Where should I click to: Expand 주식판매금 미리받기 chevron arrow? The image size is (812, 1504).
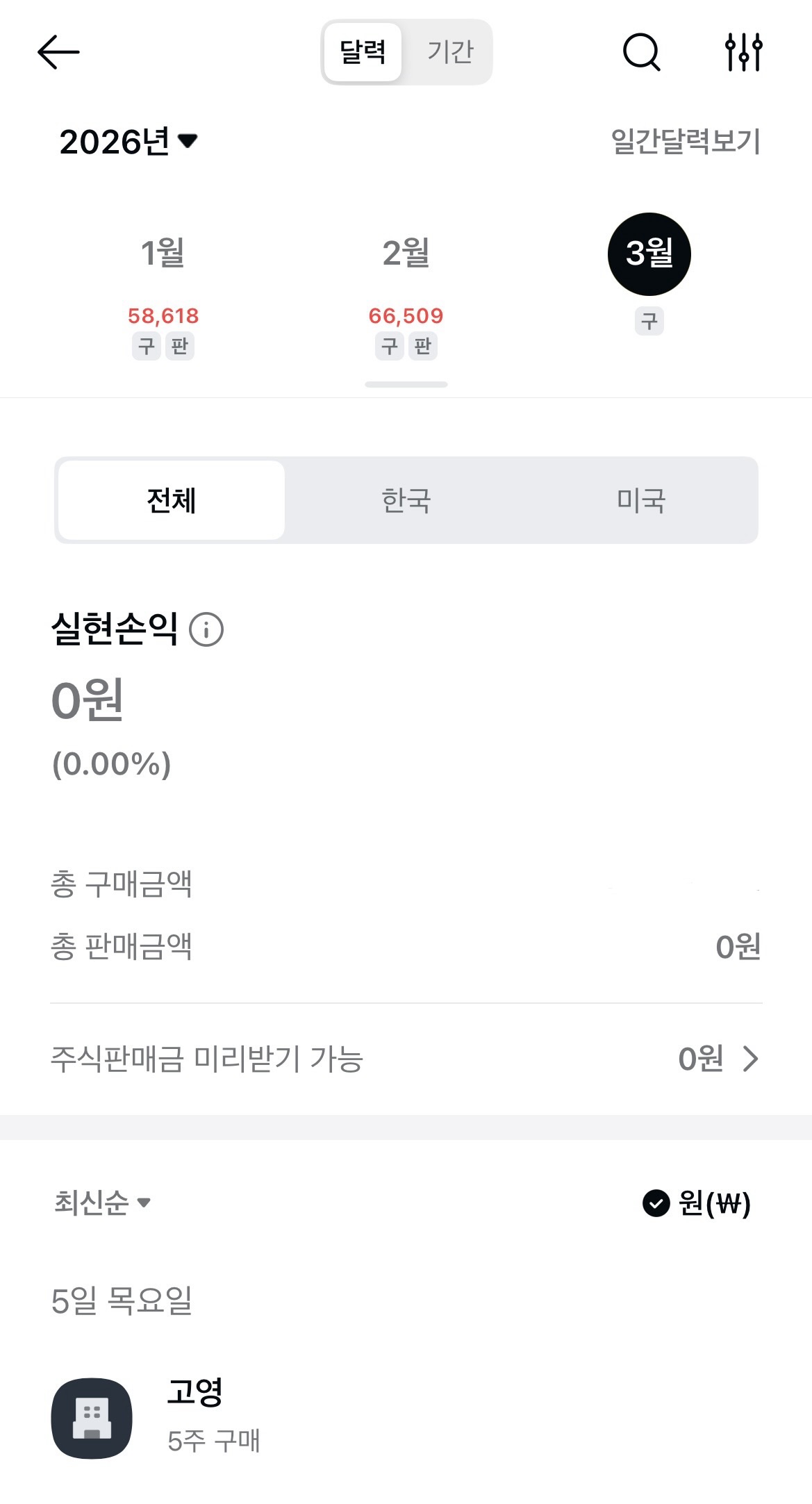click(x=750, y=1059)
